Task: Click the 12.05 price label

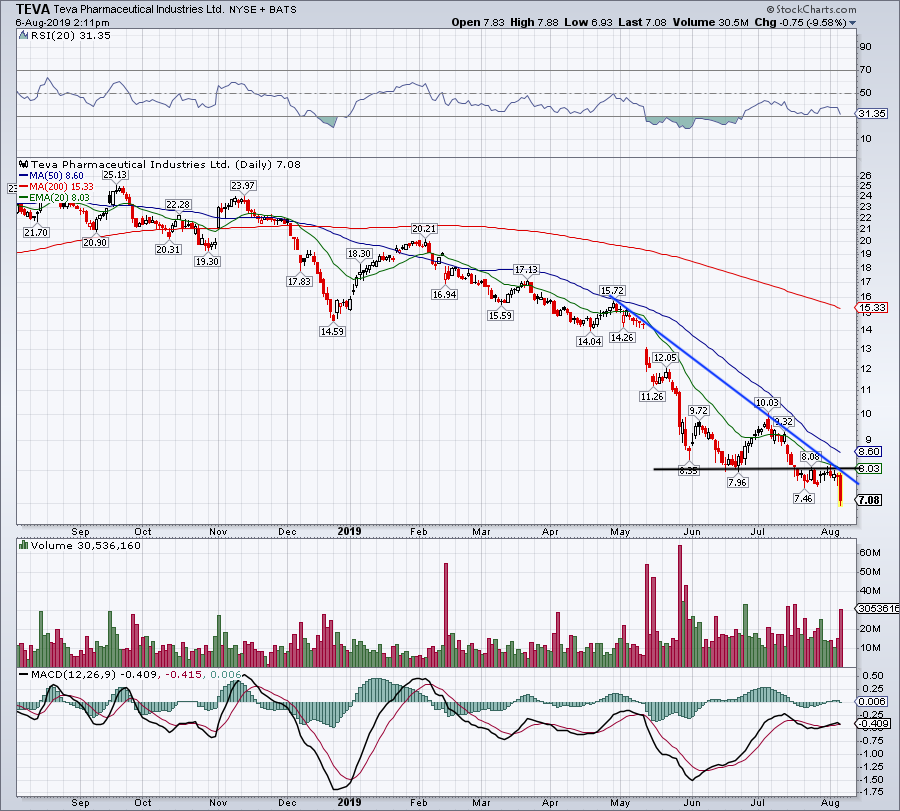Action: (665, 357)
